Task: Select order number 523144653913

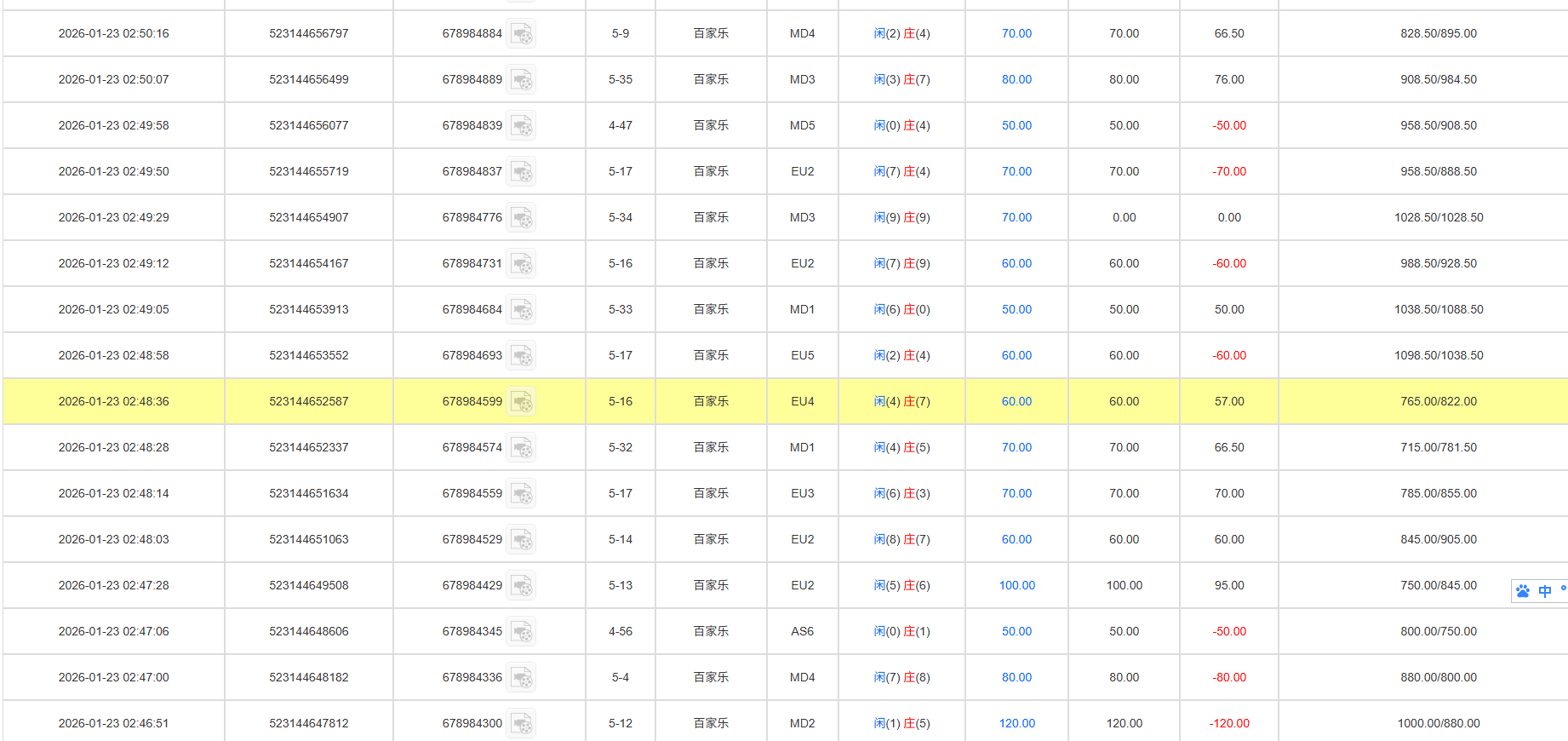Action: 309,310
